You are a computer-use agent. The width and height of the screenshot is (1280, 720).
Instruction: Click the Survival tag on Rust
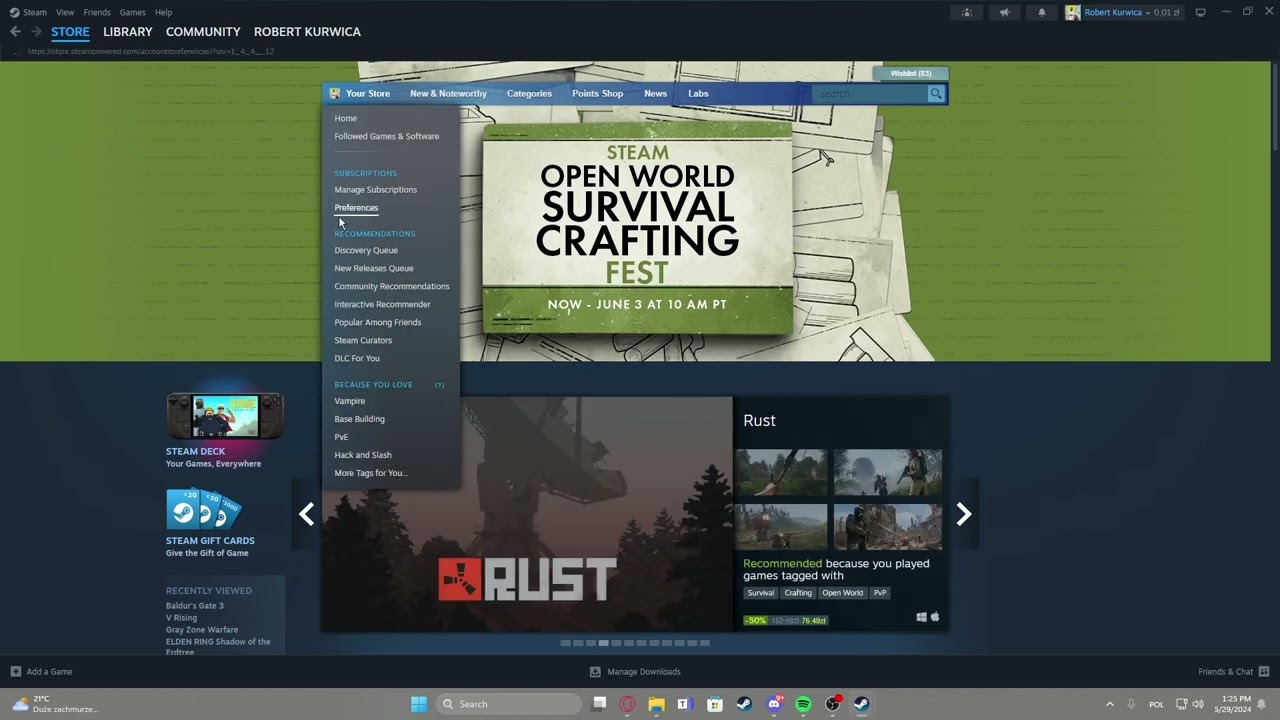(760, 593)
